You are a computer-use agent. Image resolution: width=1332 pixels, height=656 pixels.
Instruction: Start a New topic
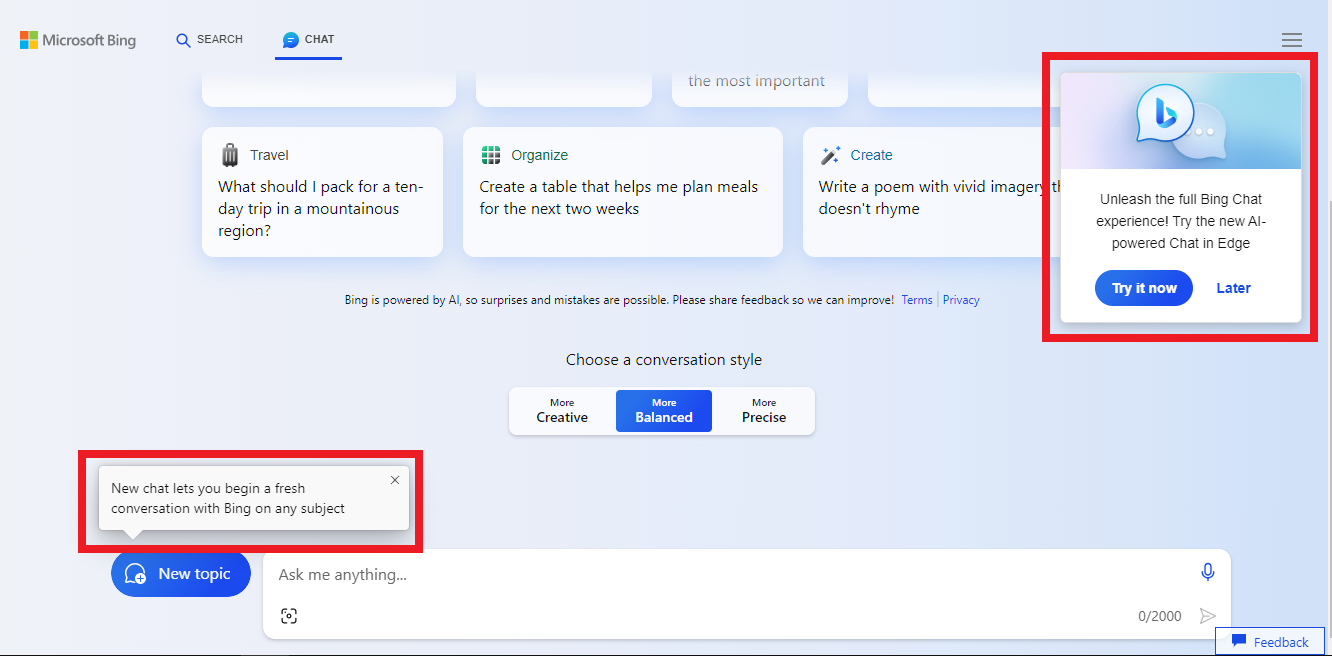[181, 574]
